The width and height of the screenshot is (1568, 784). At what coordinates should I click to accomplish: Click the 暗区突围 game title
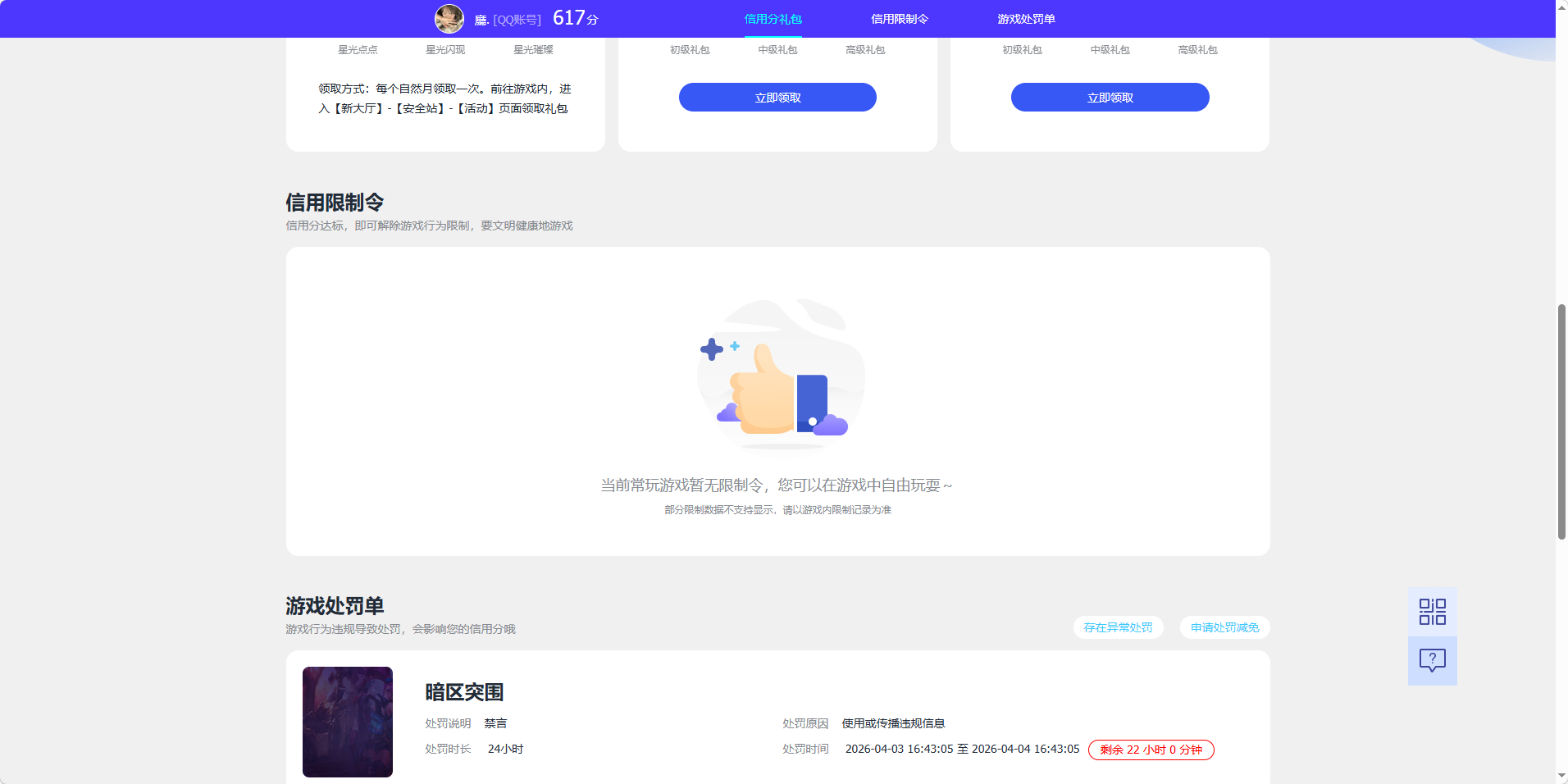[x=463, y=693]
